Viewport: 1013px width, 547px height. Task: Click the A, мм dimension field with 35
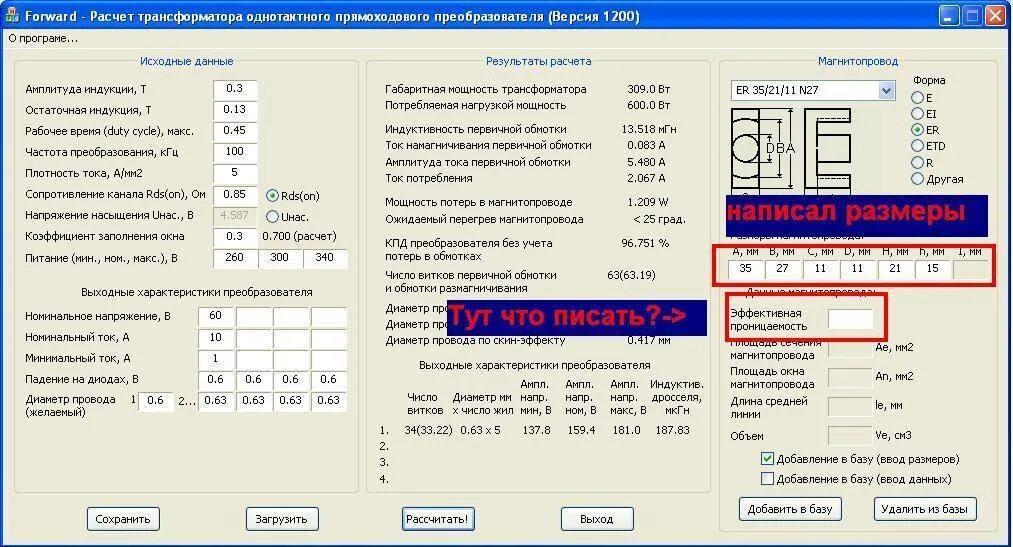tap(746, 269)
